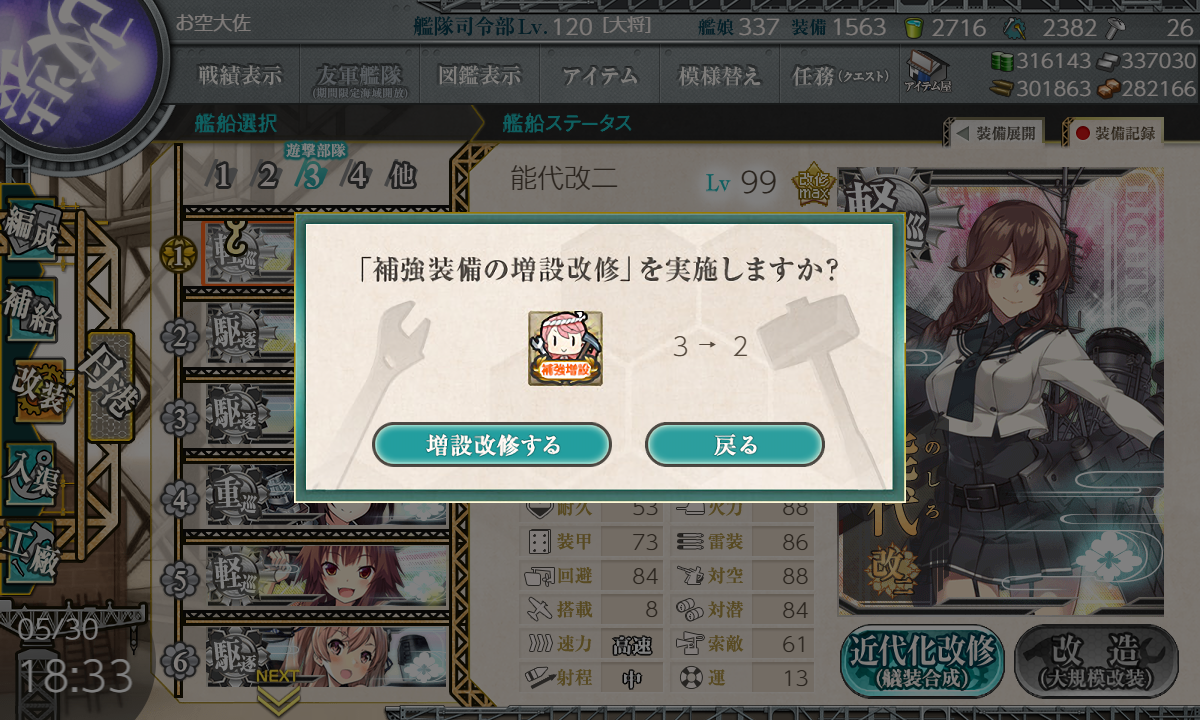Toggle the 装備記録 record button
Screen dimensions: 1200x720
click(1113, 133)
